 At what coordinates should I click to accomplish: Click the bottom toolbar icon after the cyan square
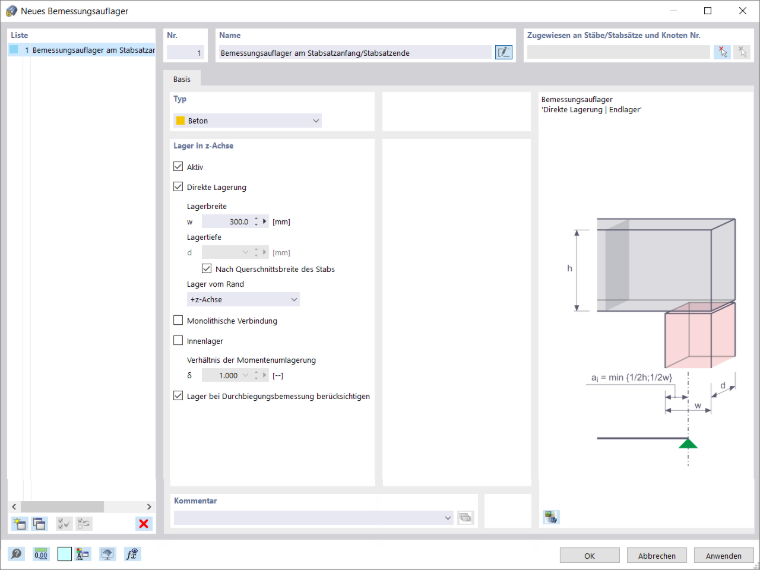[x=83, y=554]
